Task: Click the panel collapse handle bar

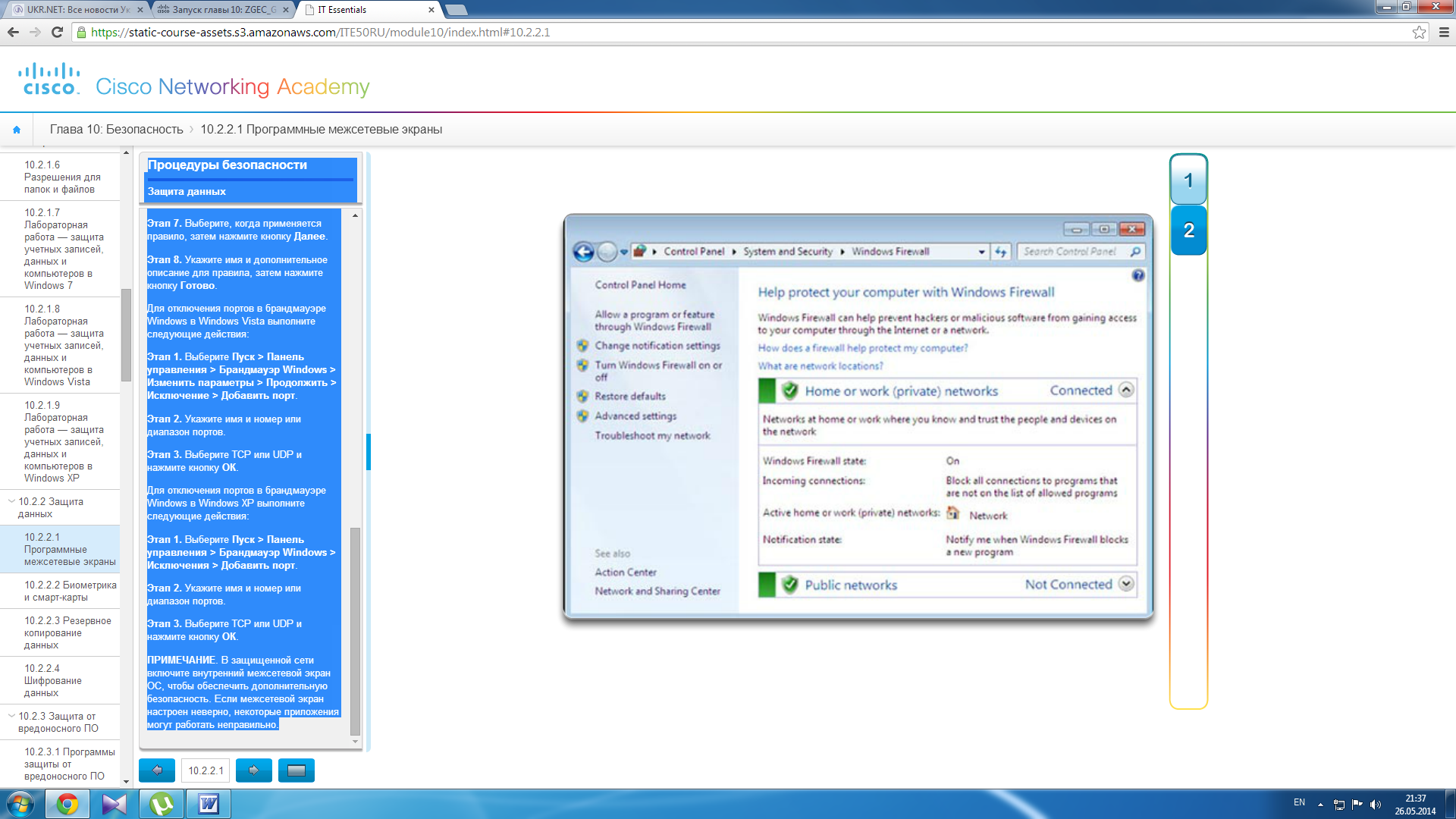Action: [369, 452]
